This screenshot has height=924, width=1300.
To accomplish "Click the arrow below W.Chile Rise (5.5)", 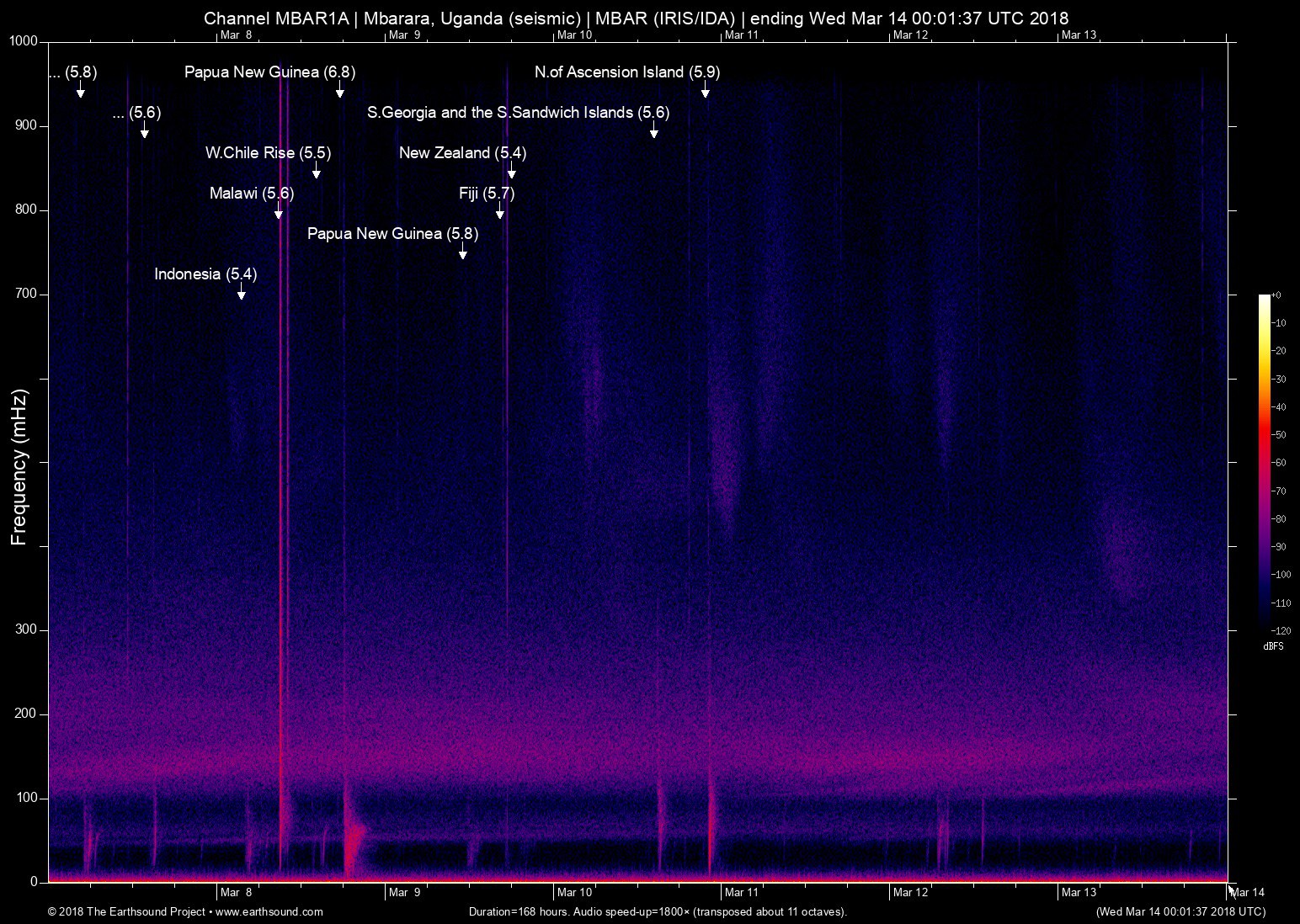I will [x=316, y=172].
